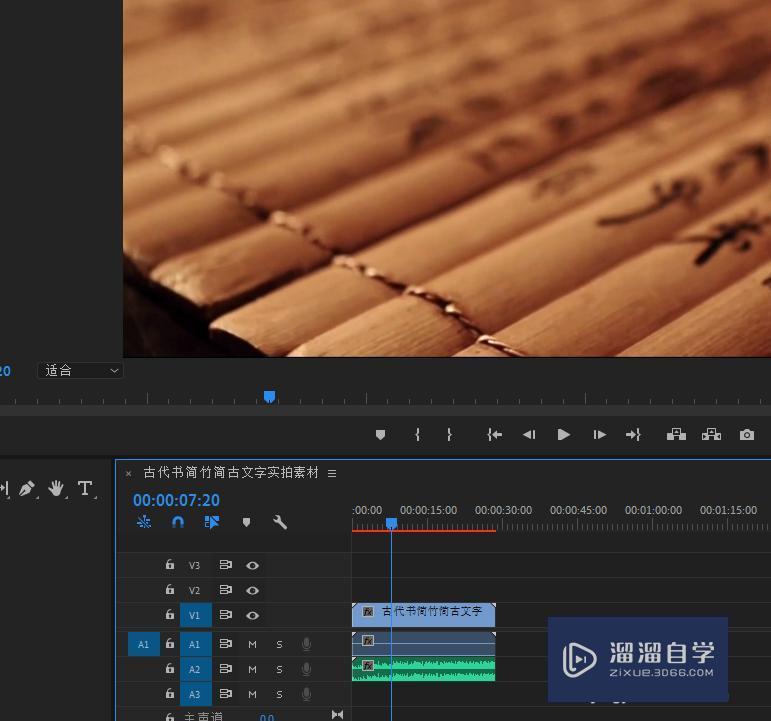Open the 适合 zoom level dropdown
The width and height of the screenshot is (771, 721).
[80, 370]
